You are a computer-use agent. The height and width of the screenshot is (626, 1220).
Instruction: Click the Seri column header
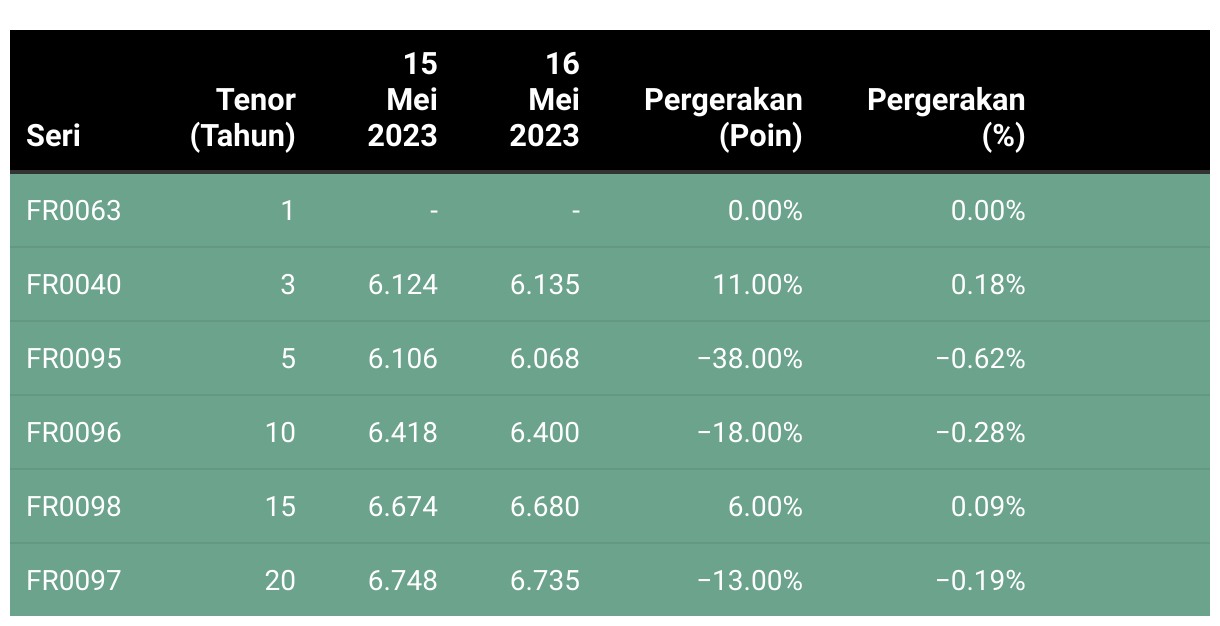coord(53,135)
